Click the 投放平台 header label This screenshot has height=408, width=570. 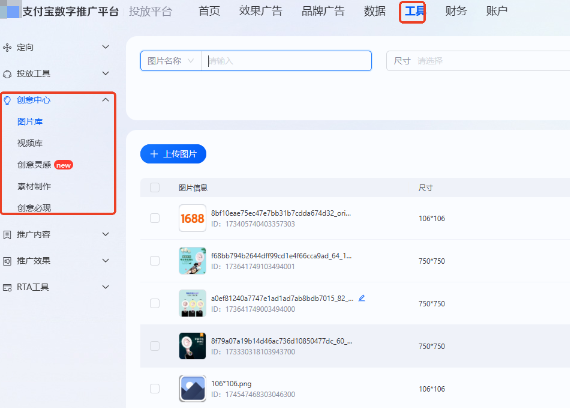[x=150, y=11]
